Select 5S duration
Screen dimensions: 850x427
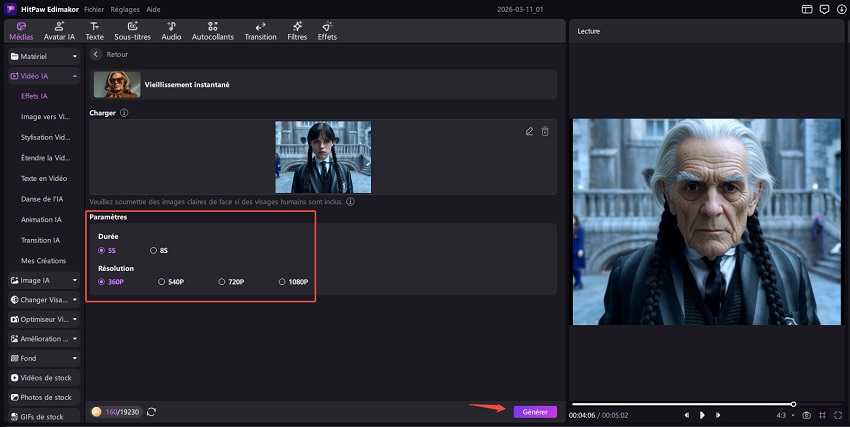click(x=107, y=250)
